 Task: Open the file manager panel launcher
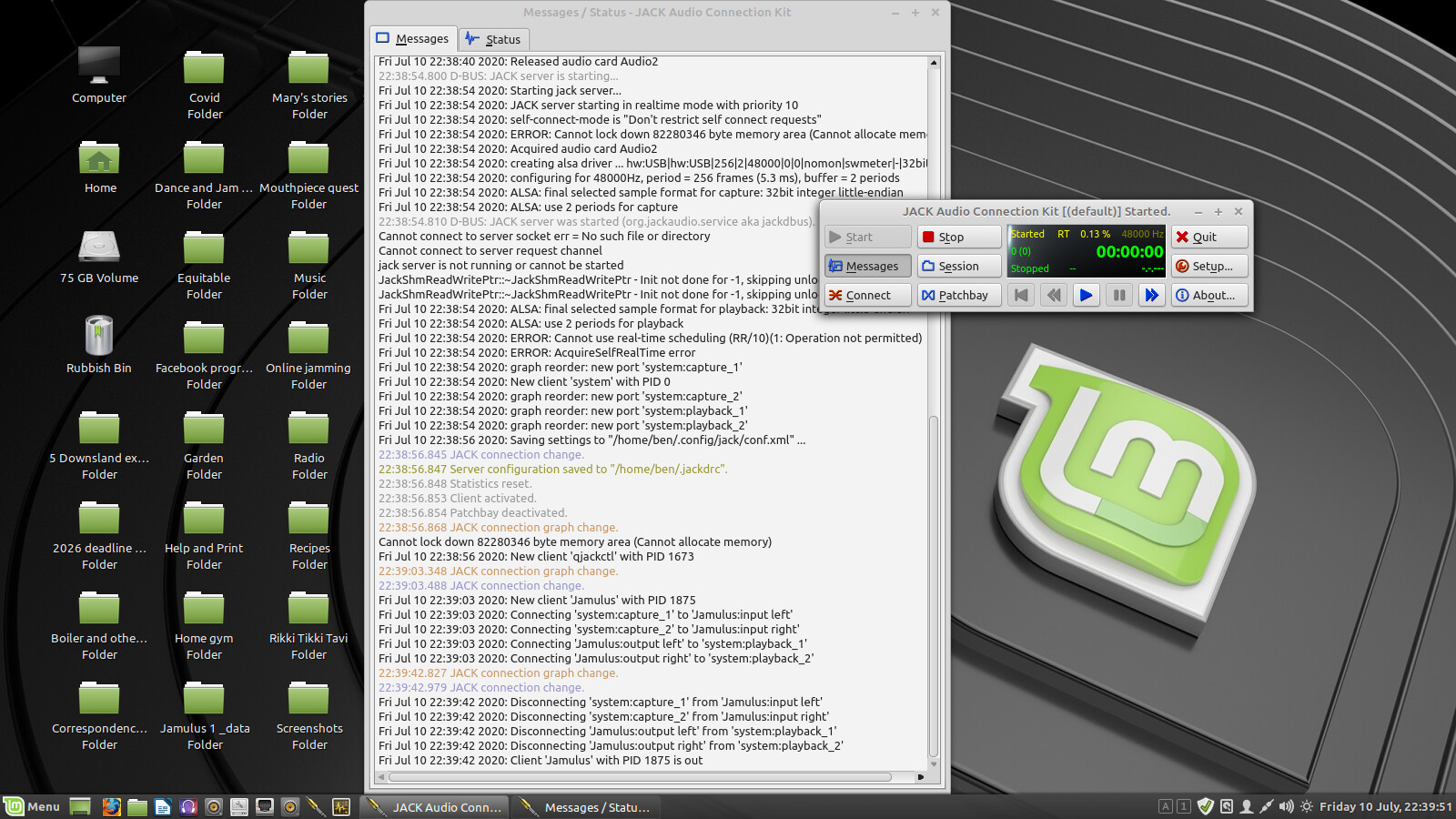(137, 806)
